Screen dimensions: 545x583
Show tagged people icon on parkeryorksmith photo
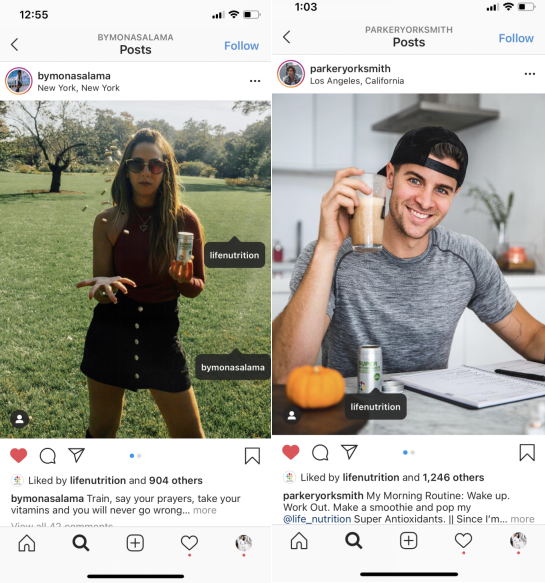(x=292, y=415)
